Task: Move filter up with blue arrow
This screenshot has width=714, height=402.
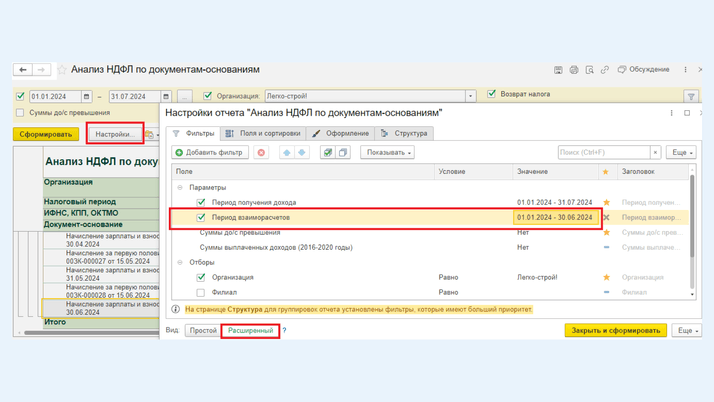Action: pyautogui.click(x=285, y=153)
